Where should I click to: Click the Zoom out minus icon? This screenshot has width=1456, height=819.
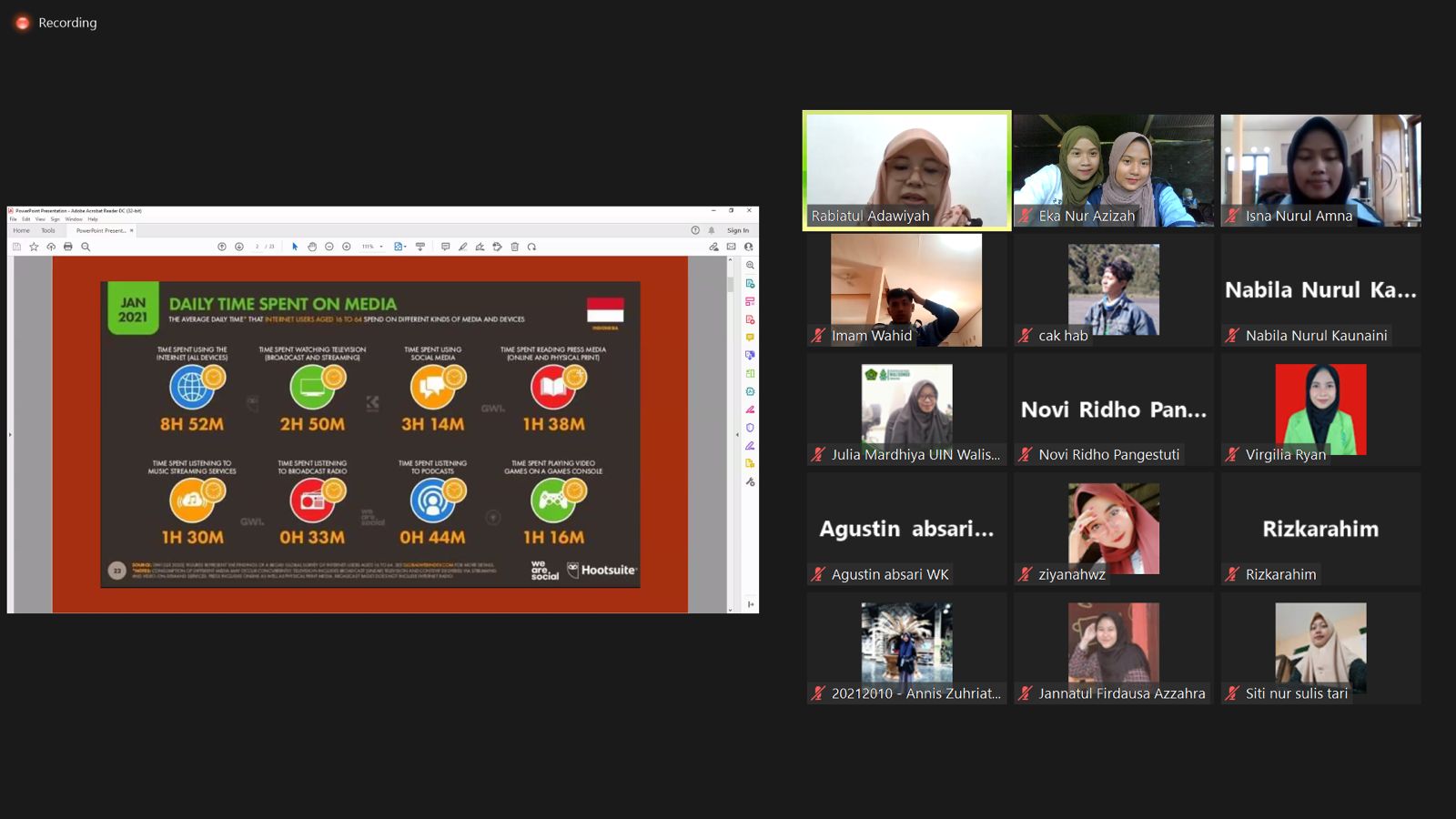tap(329, 247)
